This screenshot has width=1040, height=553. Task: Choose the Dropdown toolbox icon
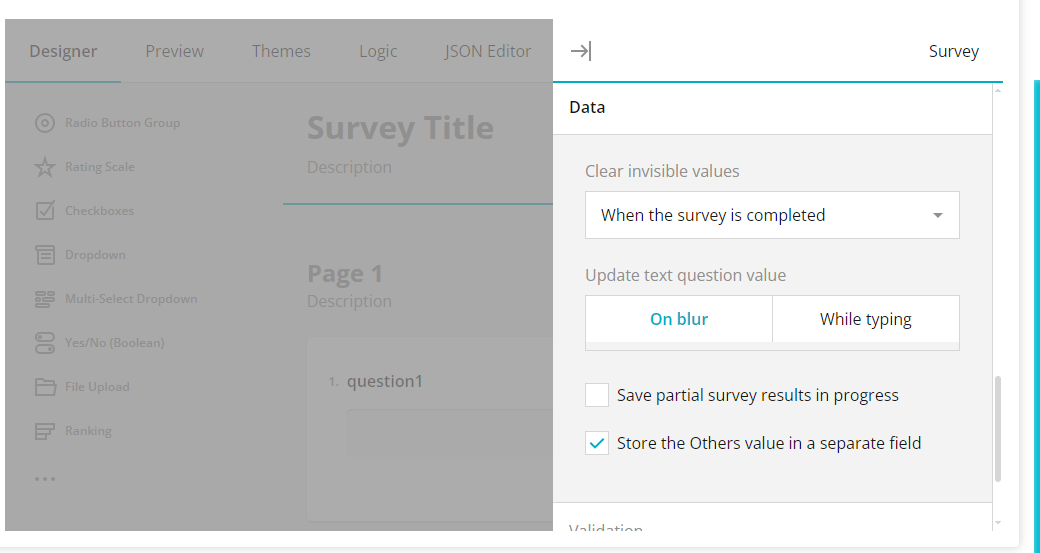coord(44,255)
